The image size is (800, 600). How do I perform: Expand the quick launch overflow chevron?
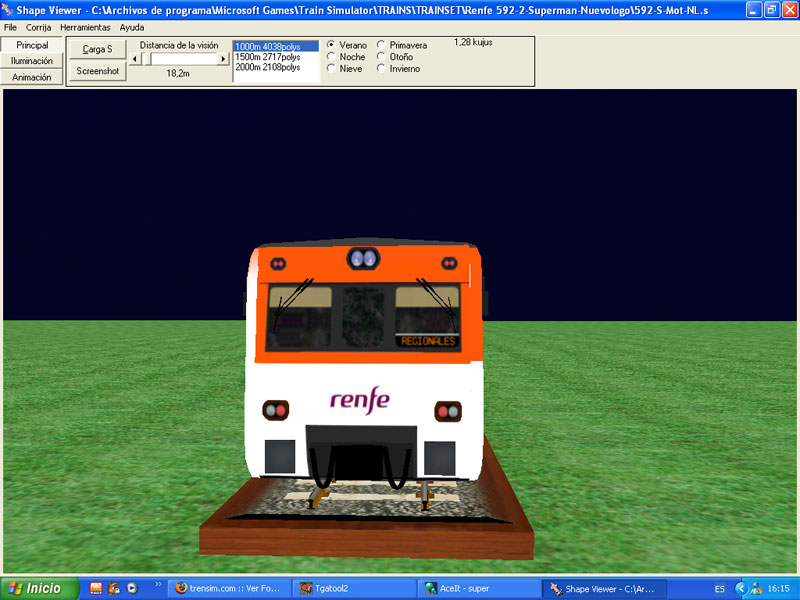pyautogui.click(x=157, y=585)
